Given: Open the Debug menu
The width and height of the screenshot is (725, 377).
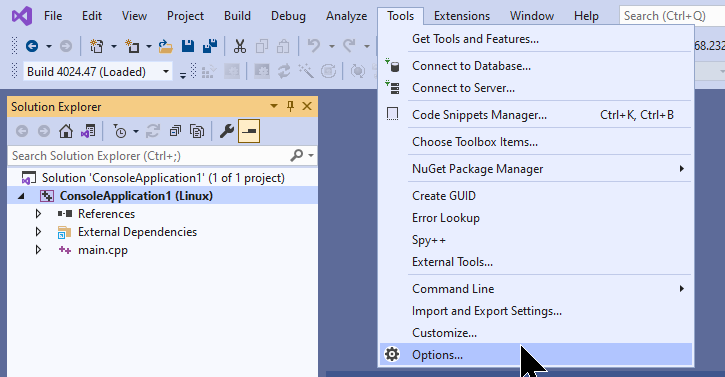Looking at the screenshot, I should point(288,16).
